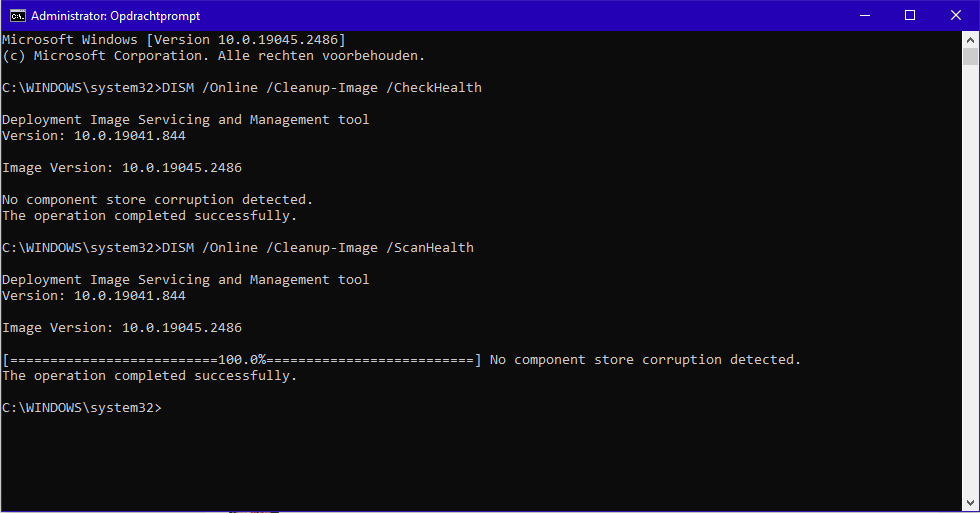Click the last 'The operation completed successfully' line
The height and width of the screenshot is (513, 980).
click(150, 376)
